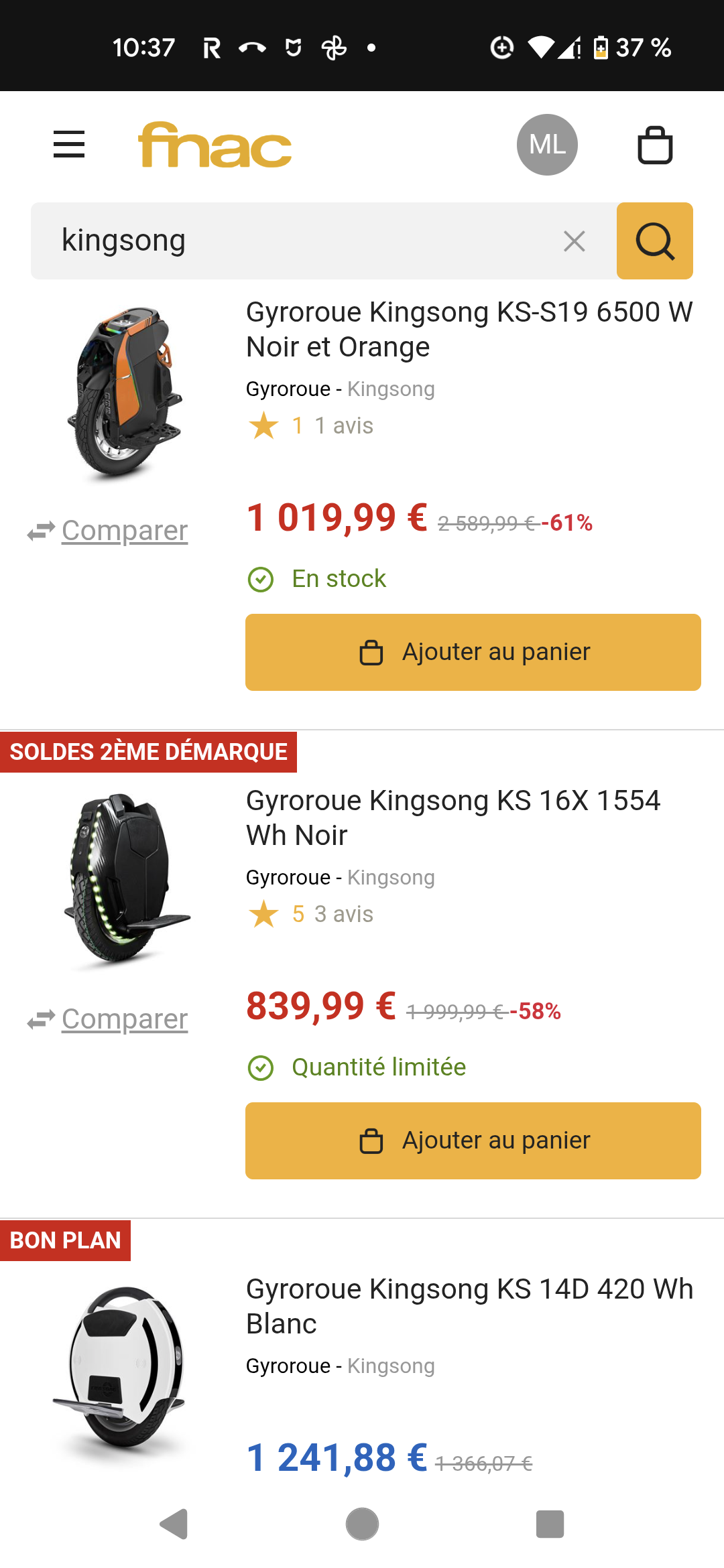Tap the kingsong search field
The width and height of the screenshot is (724, 1568).
pos(302,241)
